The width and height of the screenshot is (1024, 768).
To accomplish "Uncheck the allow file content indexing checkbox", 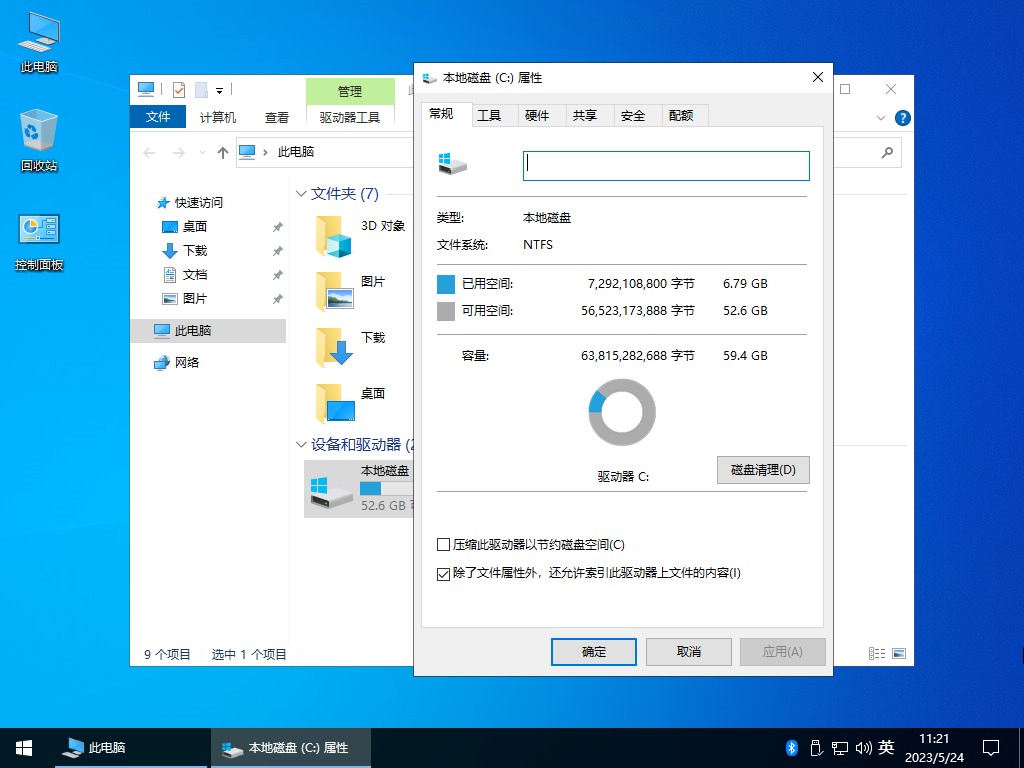I will (443, 574).
